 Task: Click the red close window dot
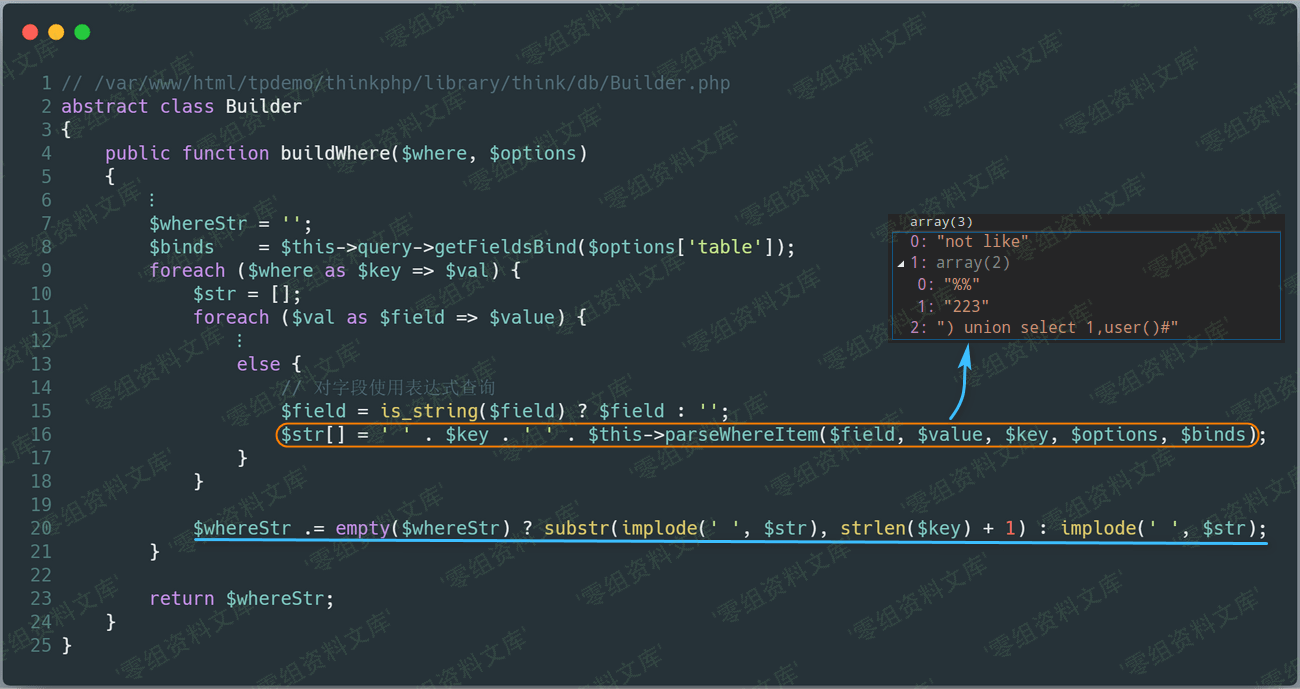[x=30, y=32]
